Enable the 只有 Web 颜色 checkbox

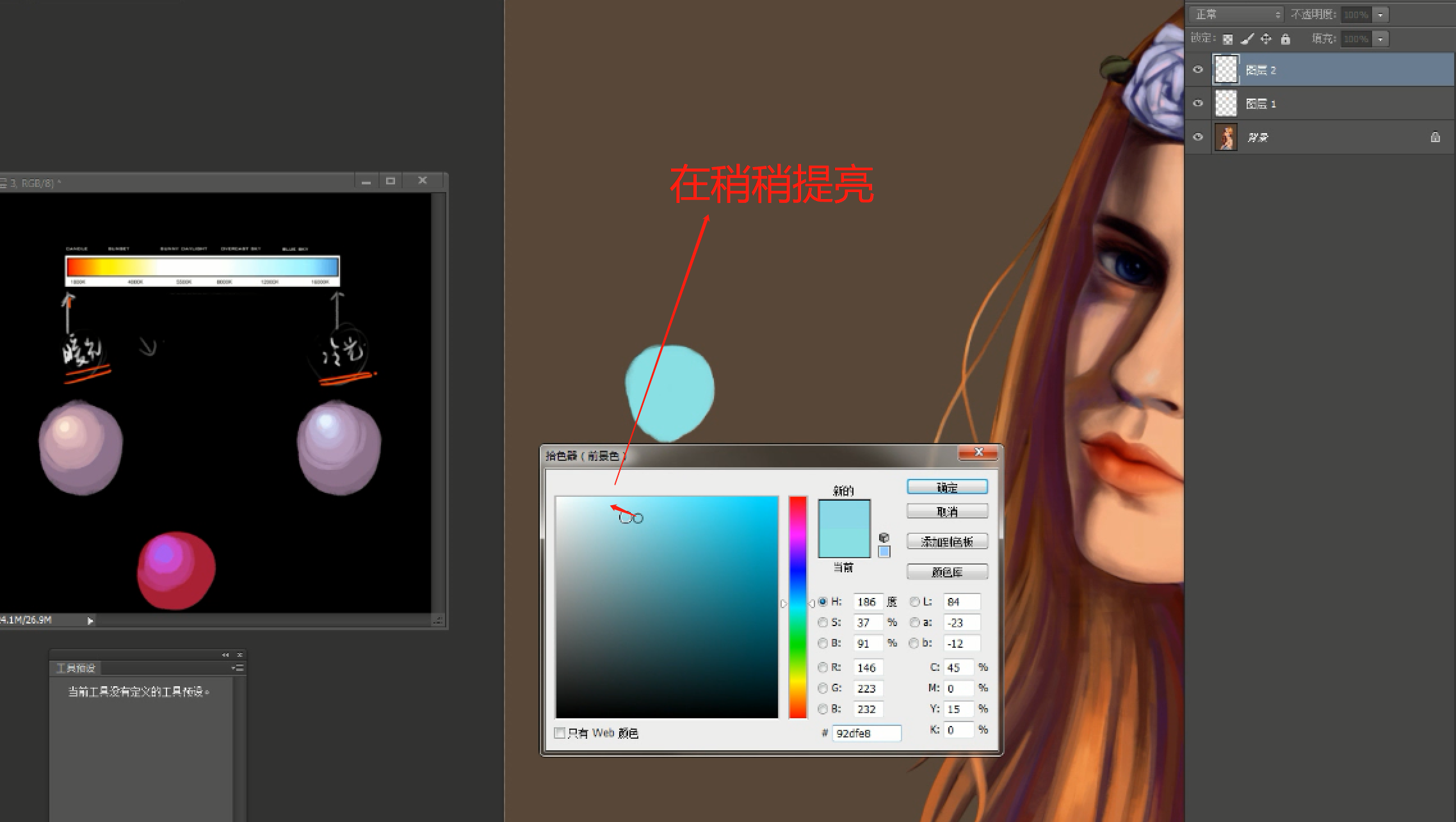pyautogui.click(x=560, y=733)
